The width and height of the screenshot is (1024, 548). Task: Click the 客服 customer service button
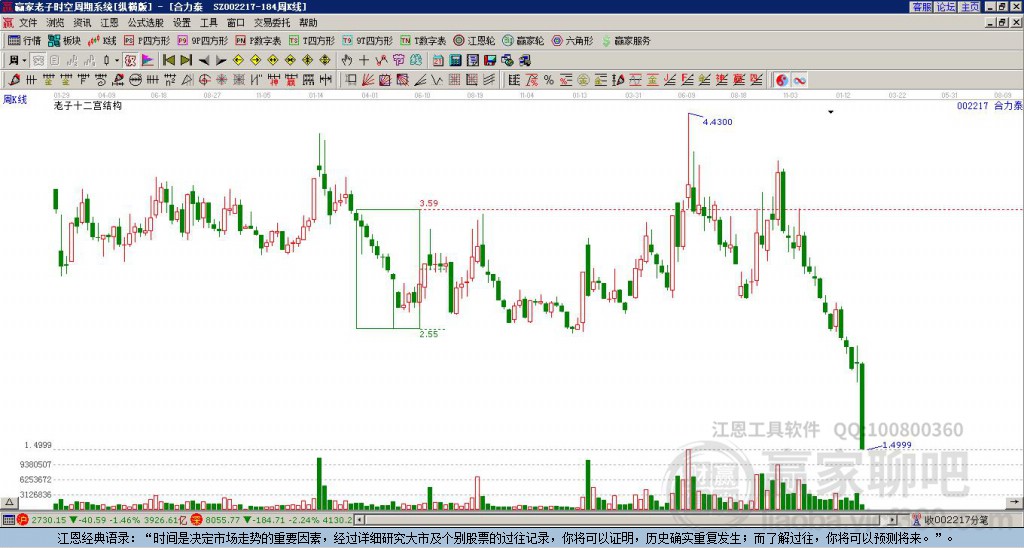click(x=922, y=7)
